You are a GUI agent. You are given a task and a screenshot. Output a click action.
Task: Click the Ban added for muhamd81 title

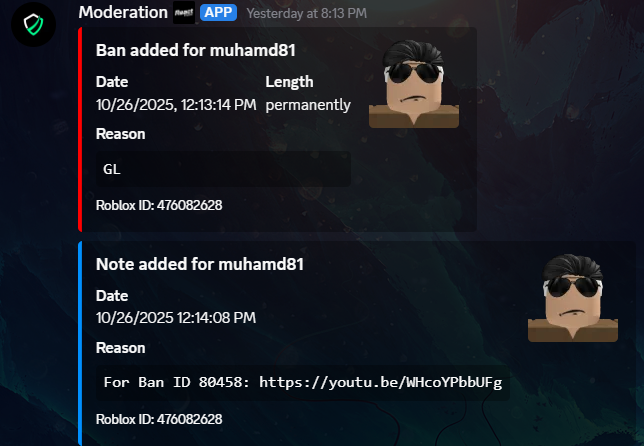[196, 51]
